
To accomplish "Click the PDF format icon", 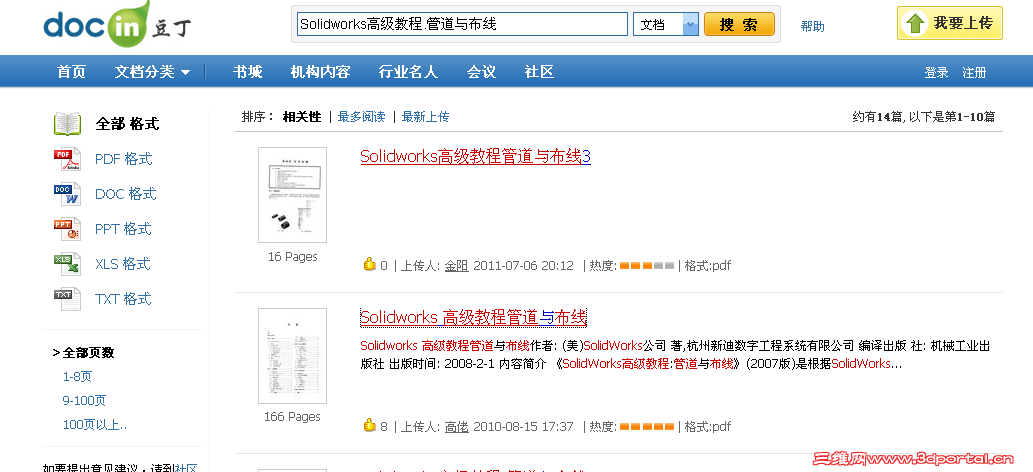I will pos(67,159).
